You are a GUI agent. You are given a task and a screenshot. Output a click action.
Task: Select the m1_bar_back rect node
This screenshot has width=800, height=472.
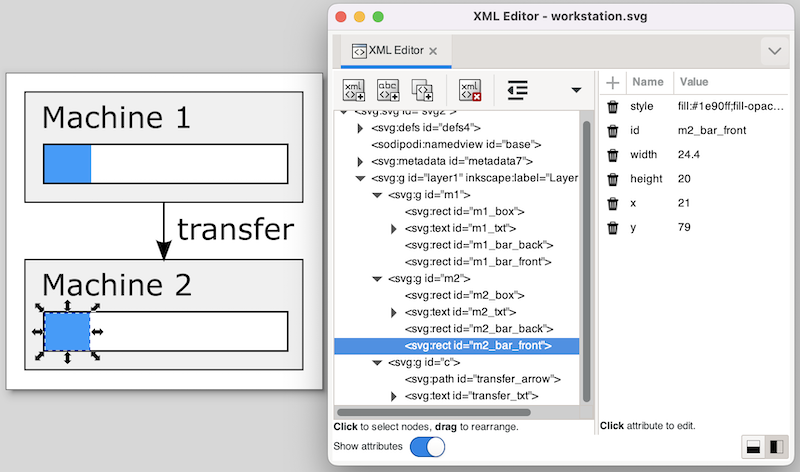tap(479, 245)
